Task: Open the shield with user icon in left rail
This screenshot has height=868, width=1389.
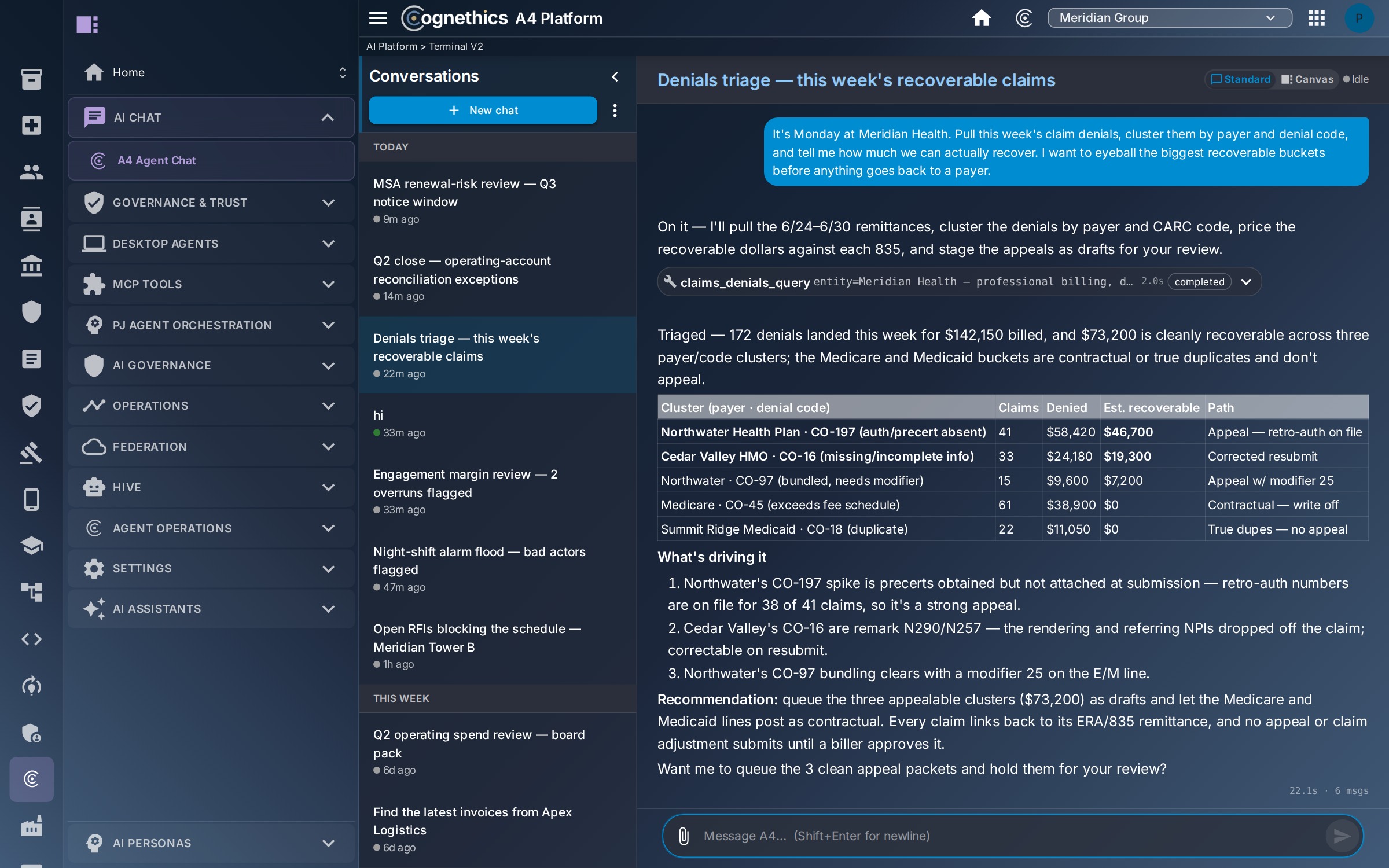Action: click(31, 733)
